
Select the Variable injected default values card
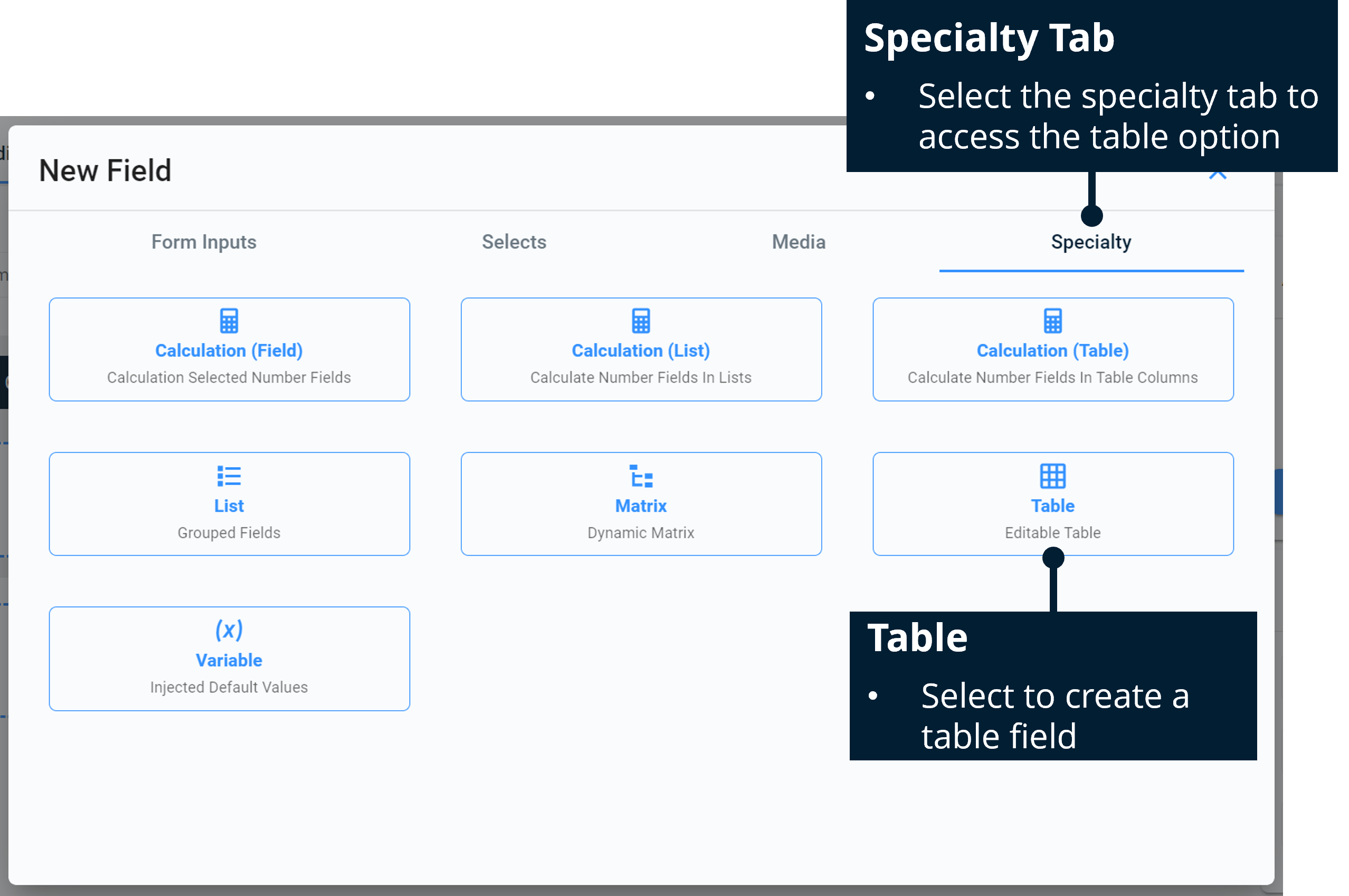click(x=229, y=659)
